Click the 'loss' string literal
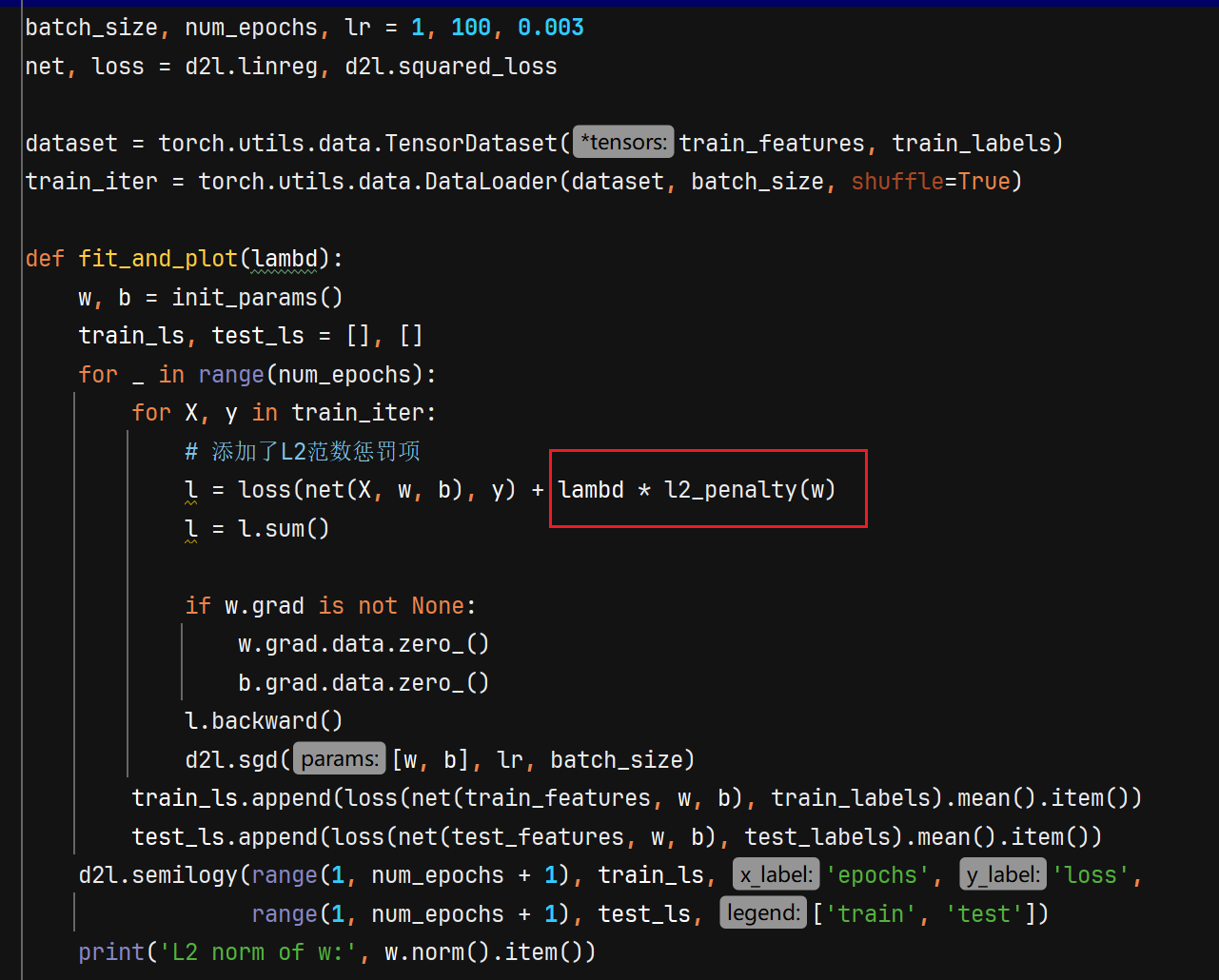The width and height of the screenshot is (1219, 980). 1091,875
